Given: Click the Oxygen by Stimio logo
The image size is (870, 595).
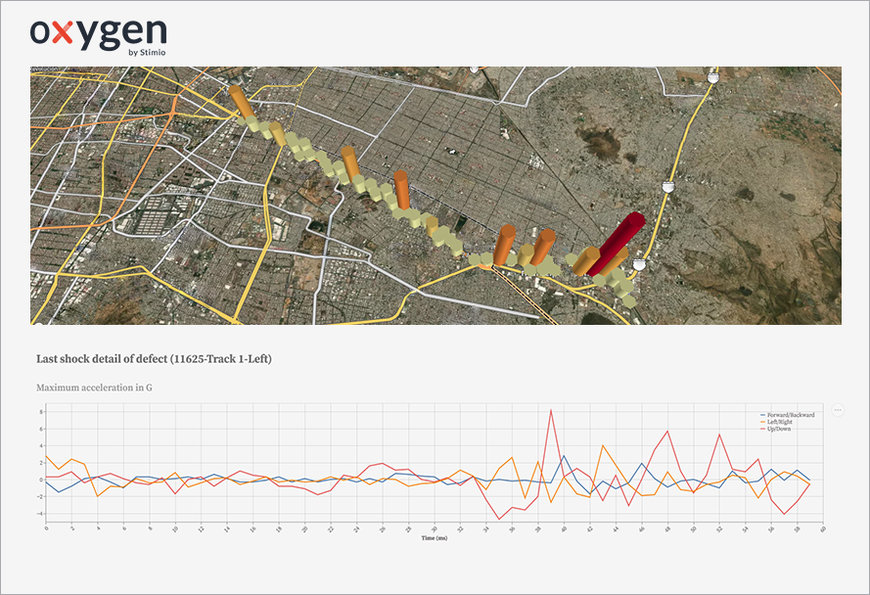Looking at the screenshot, I should click(x=98, y=37).
